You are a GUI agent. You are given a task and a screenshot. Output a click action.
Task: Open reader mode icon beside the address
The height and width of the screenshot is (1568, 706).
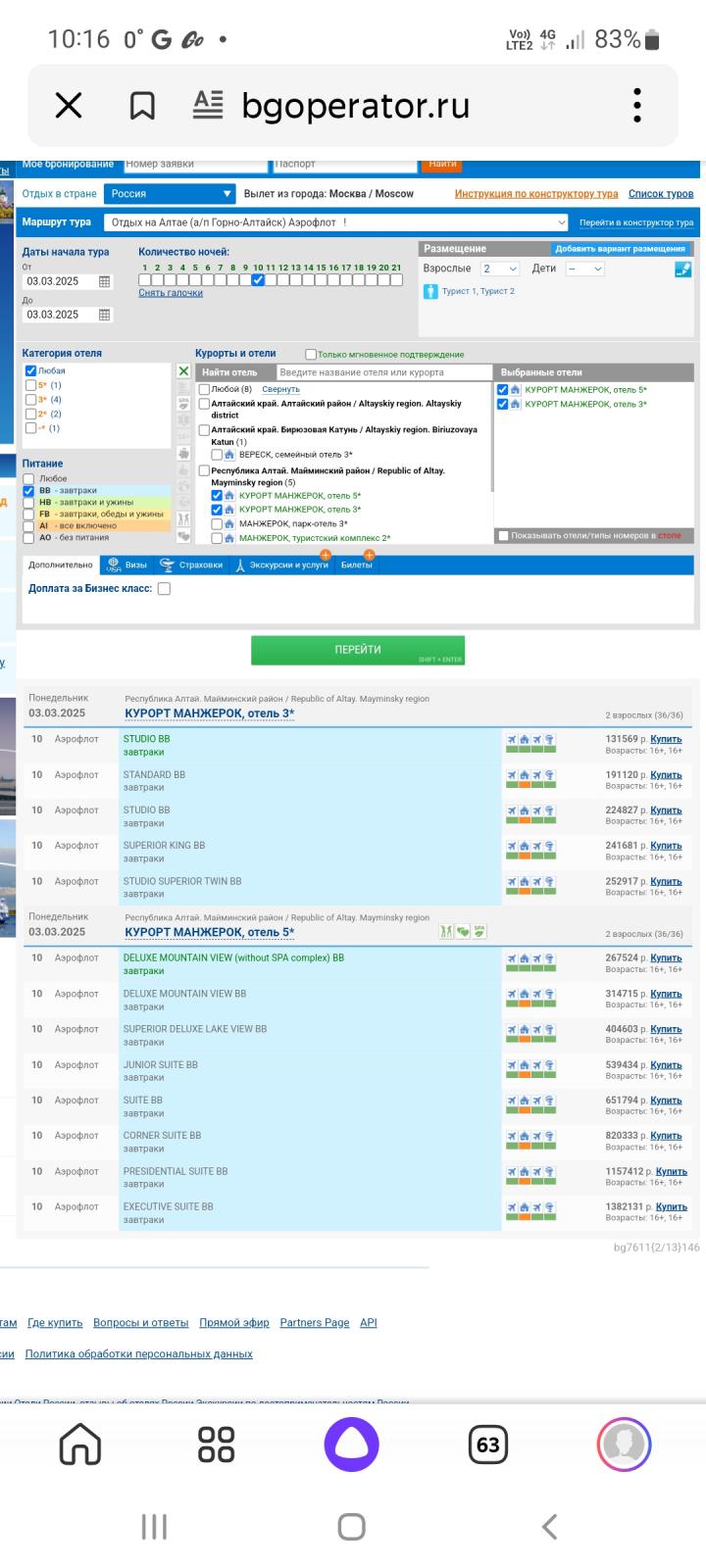tap(208, 104)
